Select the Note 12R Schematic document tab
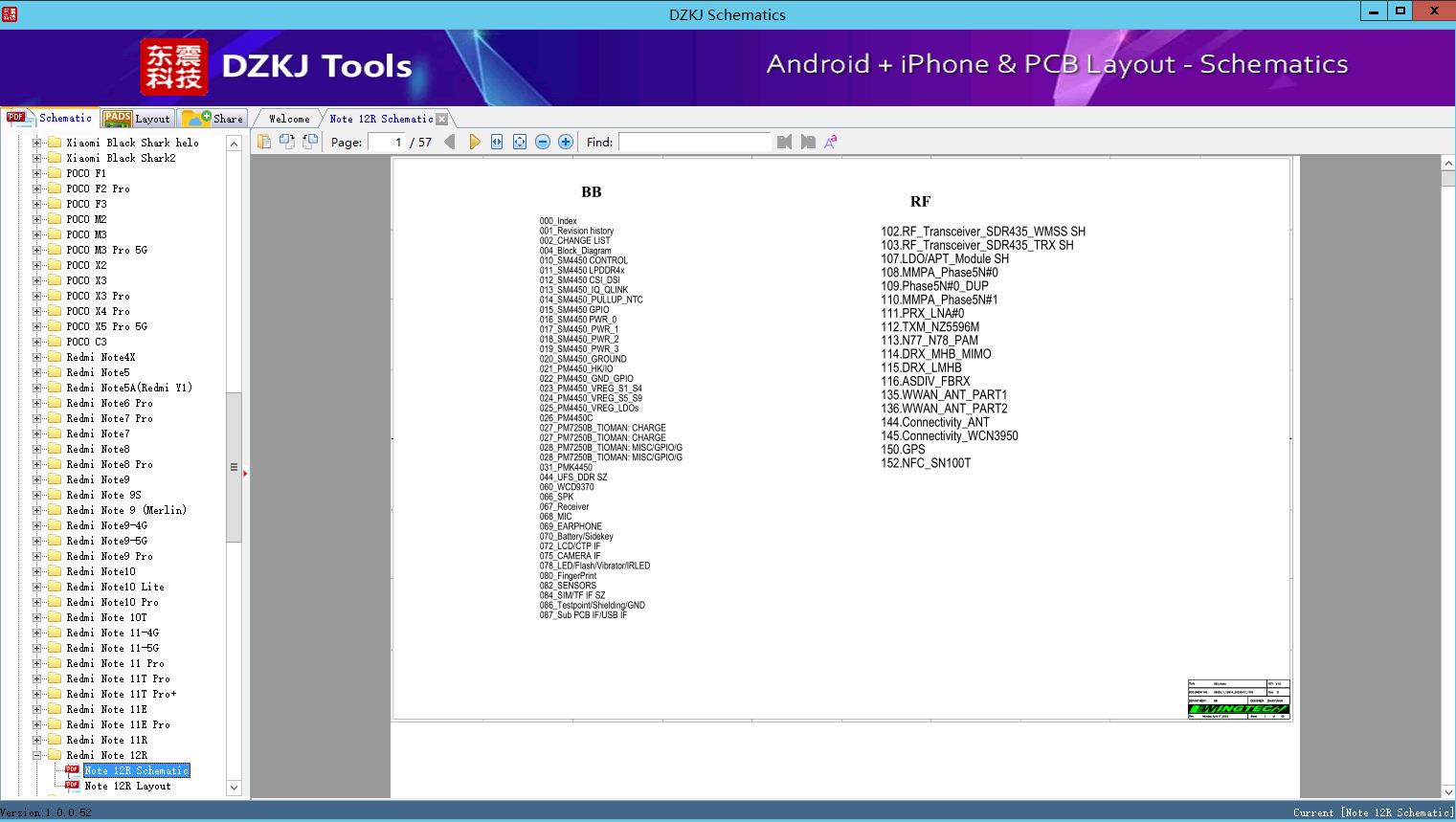The height and width of the screenshot is (822, 1456). tap(381, 119)
